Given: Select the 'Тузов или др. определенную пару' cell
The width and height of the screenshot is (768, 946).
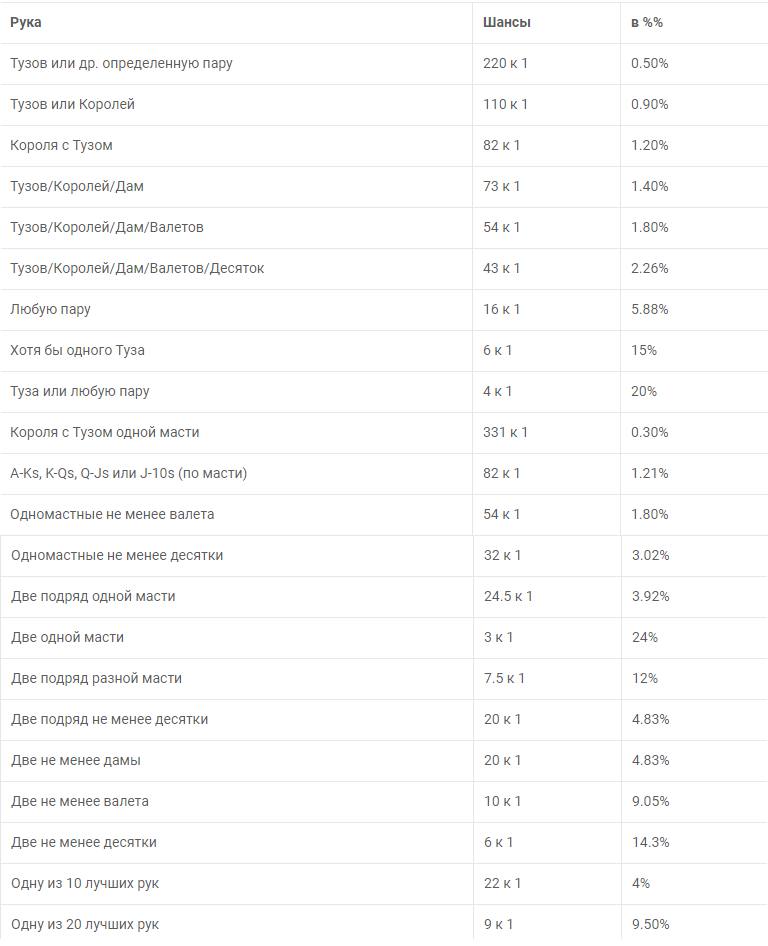Looking at the screenshot, I should coord(121,63).
